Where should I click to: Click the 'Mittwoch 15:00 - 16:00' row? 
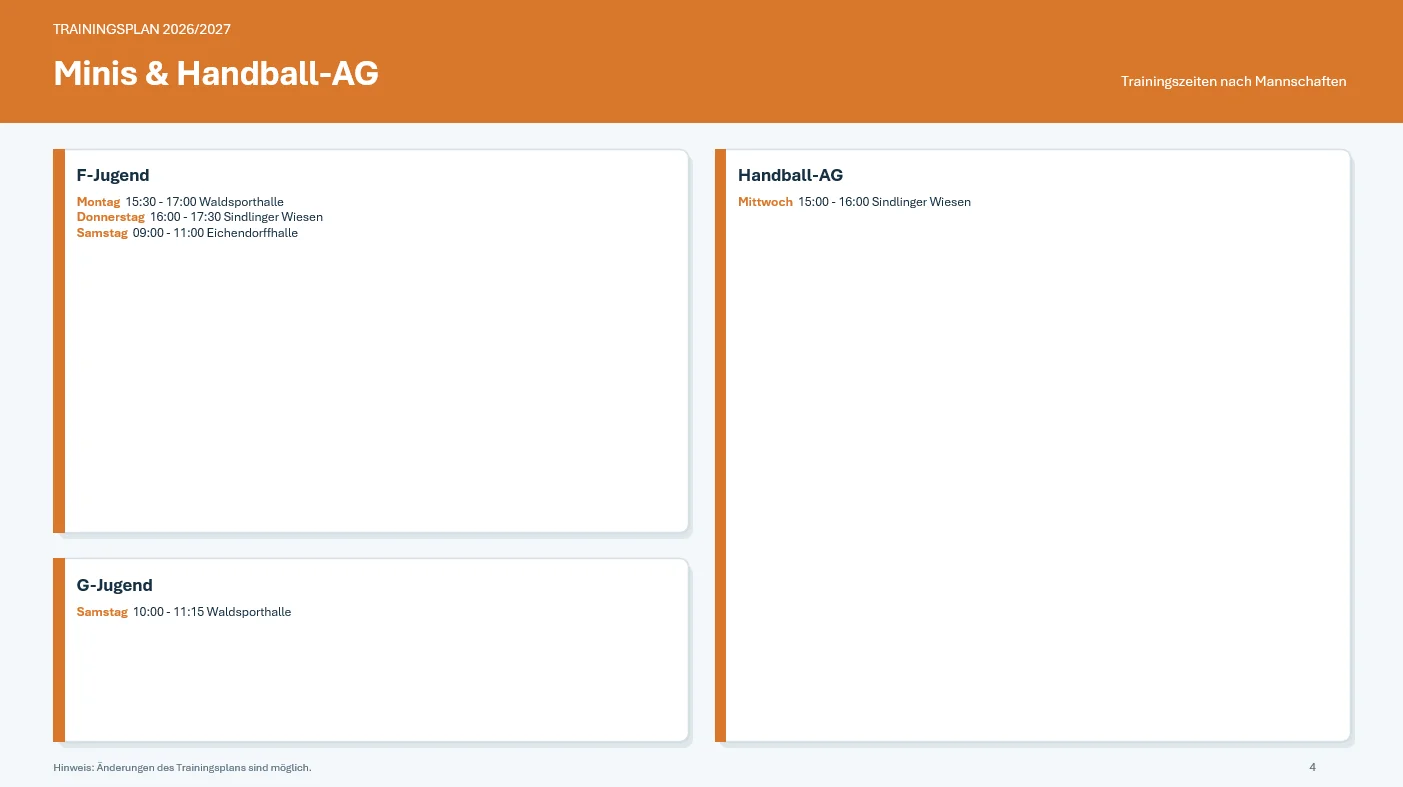click(x=854, y=202)
